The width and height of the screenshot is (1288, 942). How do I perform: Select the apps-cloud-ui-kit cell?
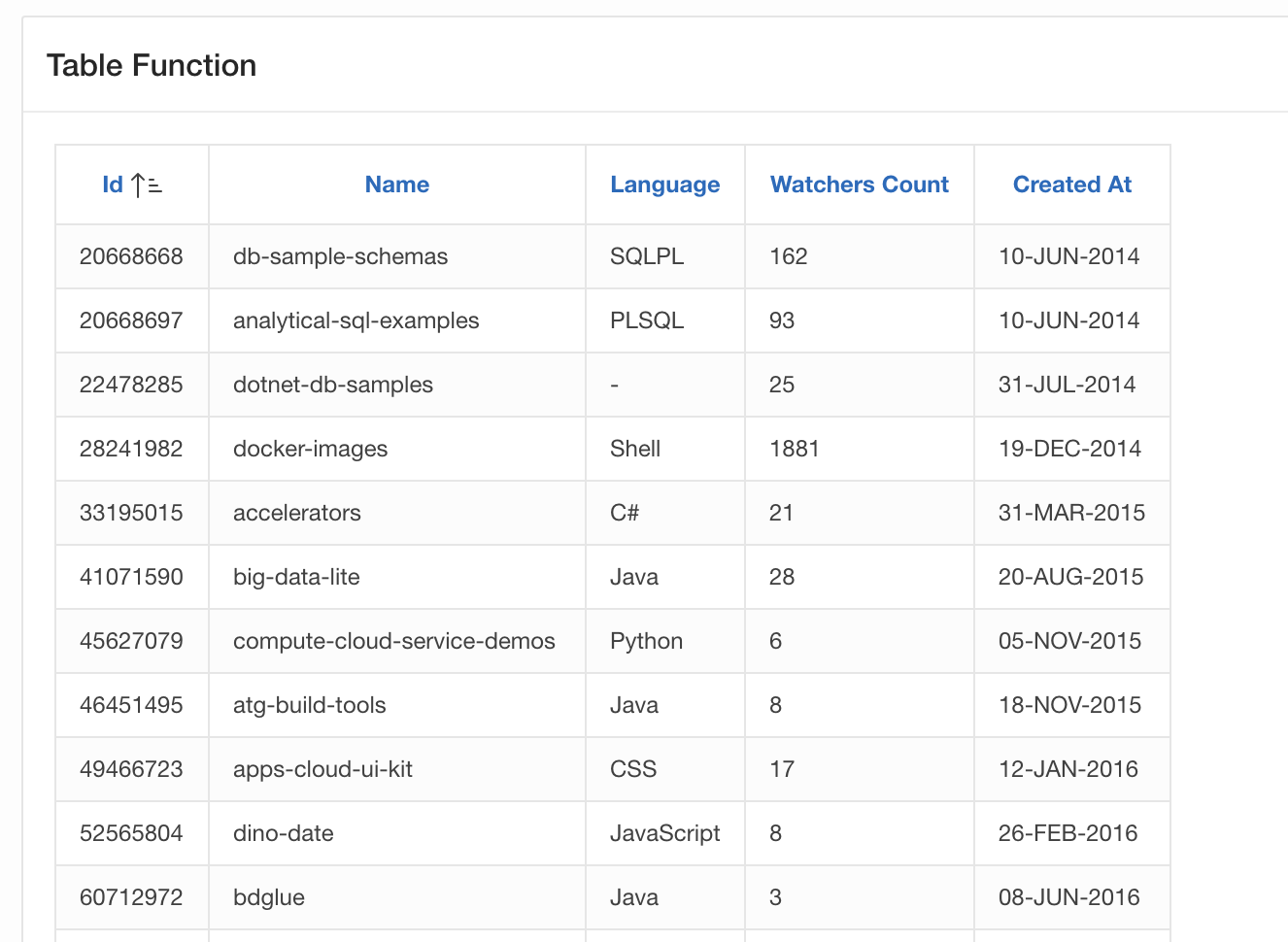click(322, 769)
